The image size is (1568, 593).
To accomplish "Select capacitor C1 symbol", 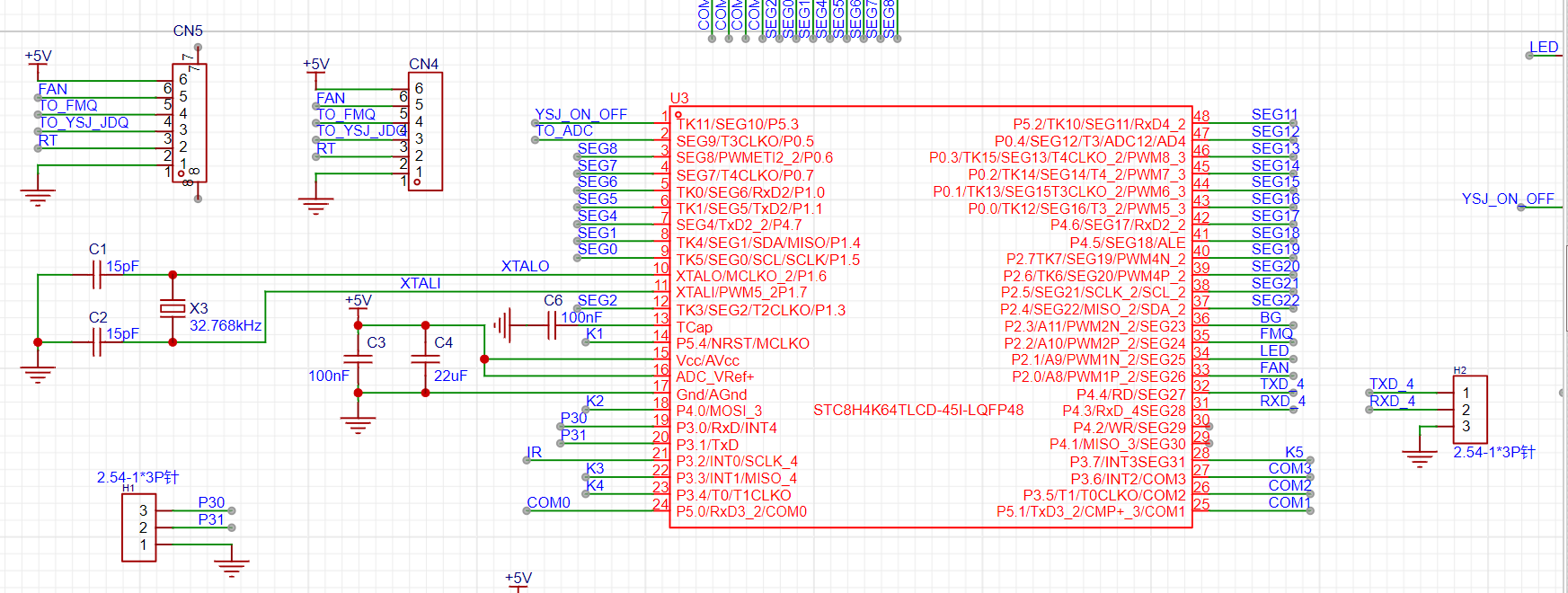I will pos(97,275).
